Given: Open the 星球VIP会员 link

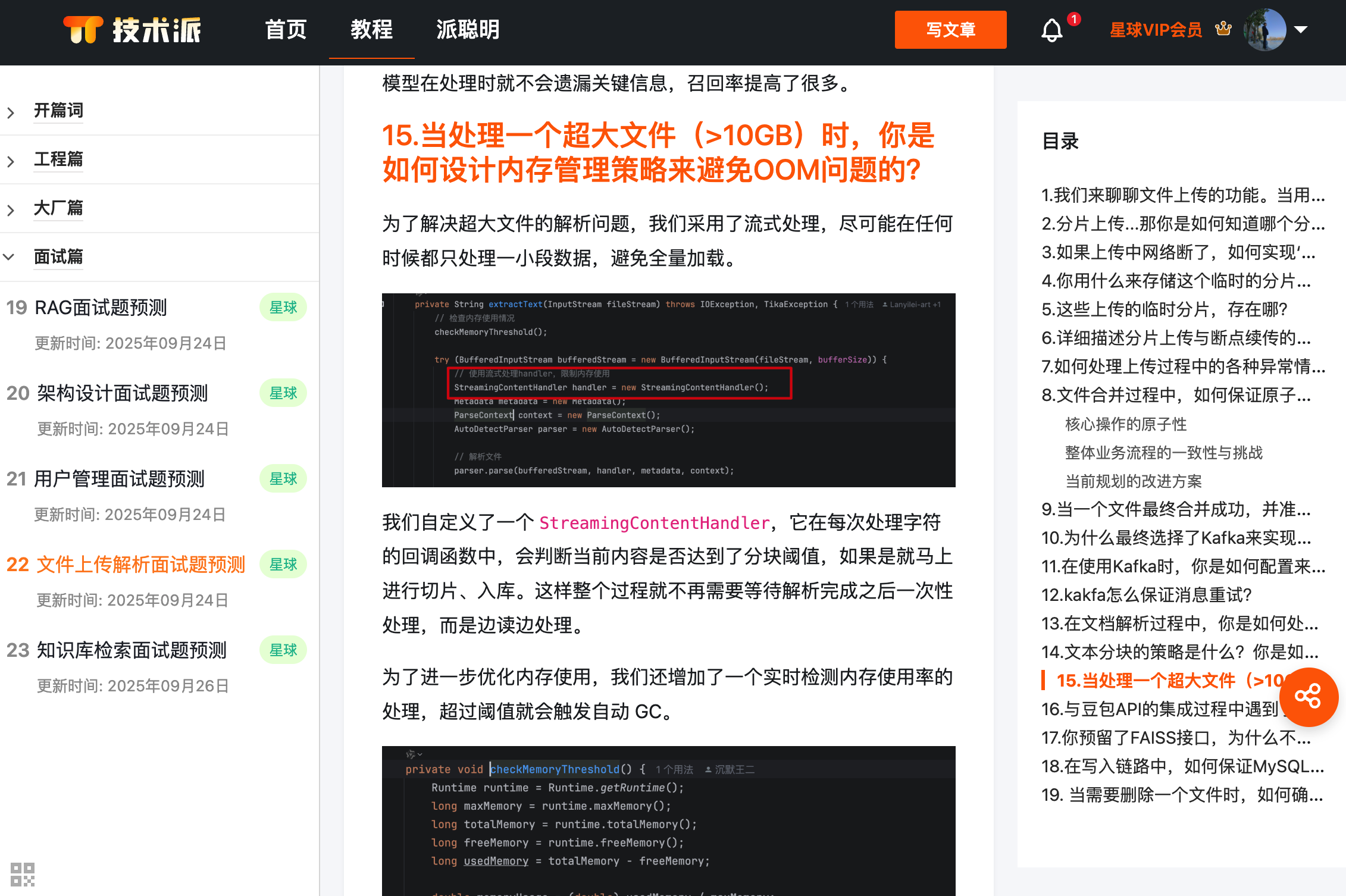Looking at the screenshot, I should [1156, 30].
